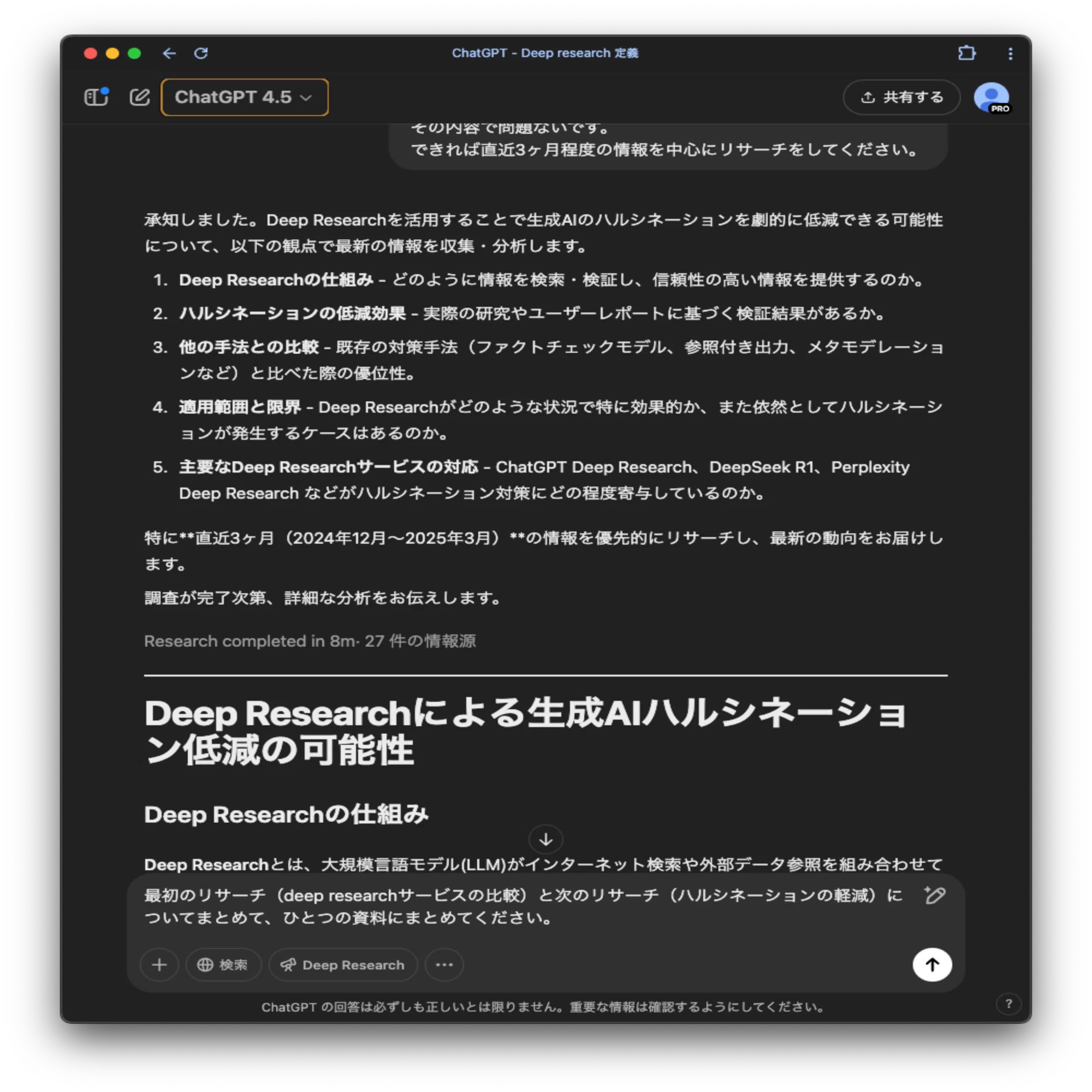Open the three-dot browser menu
This screenshot has height=1092, width=1092.
tap(1010, 53)
